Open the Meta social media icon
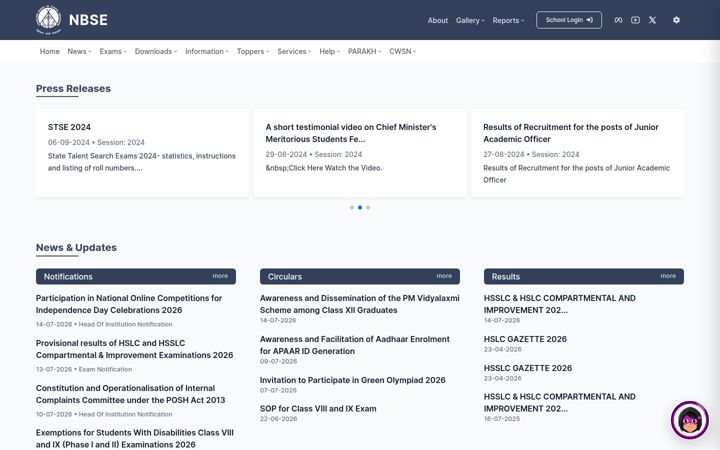Viewport: 720px width, 450px height. [619, 20]
